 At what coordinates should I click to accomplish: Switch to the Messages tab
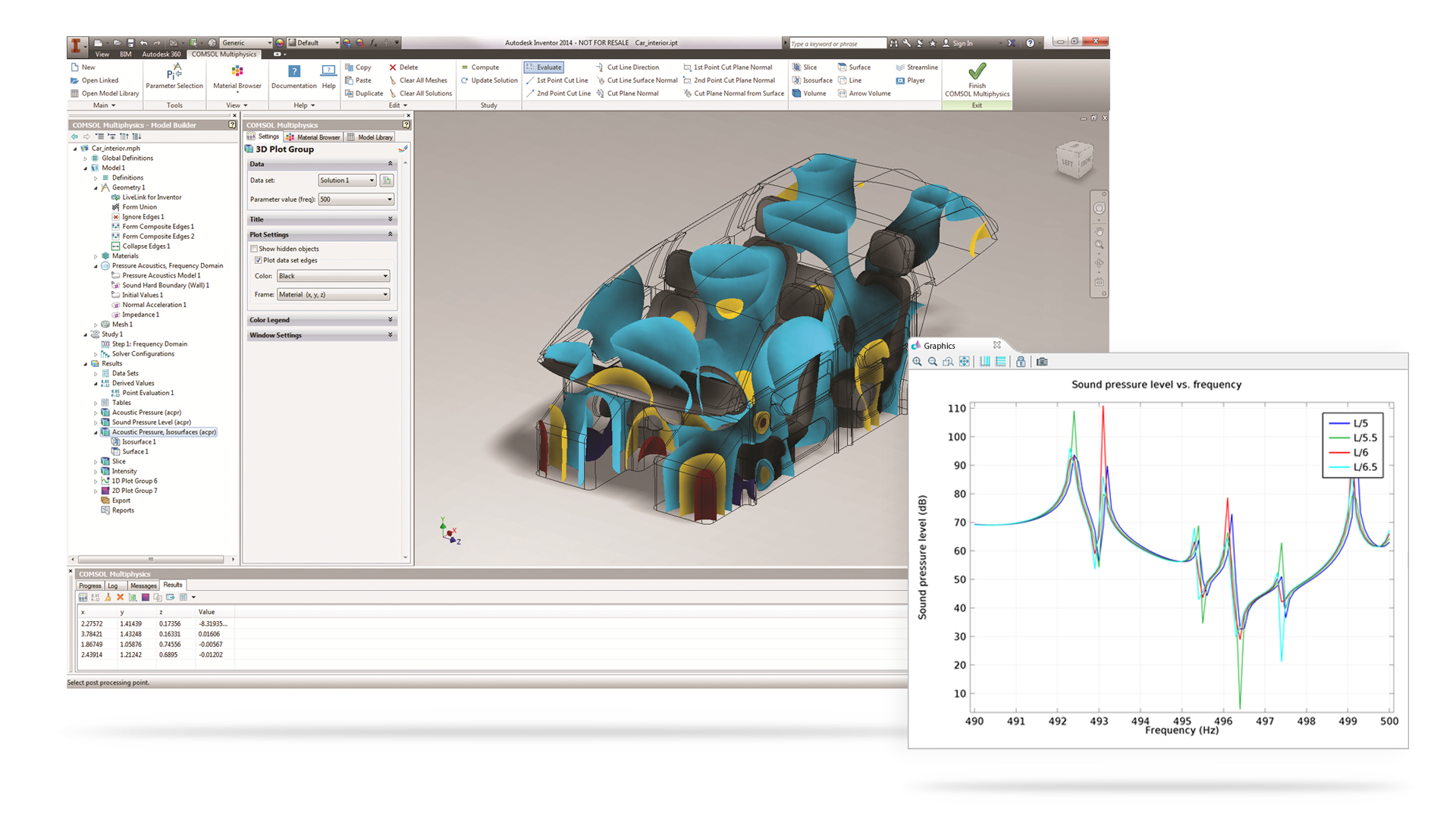pos(143,585)
